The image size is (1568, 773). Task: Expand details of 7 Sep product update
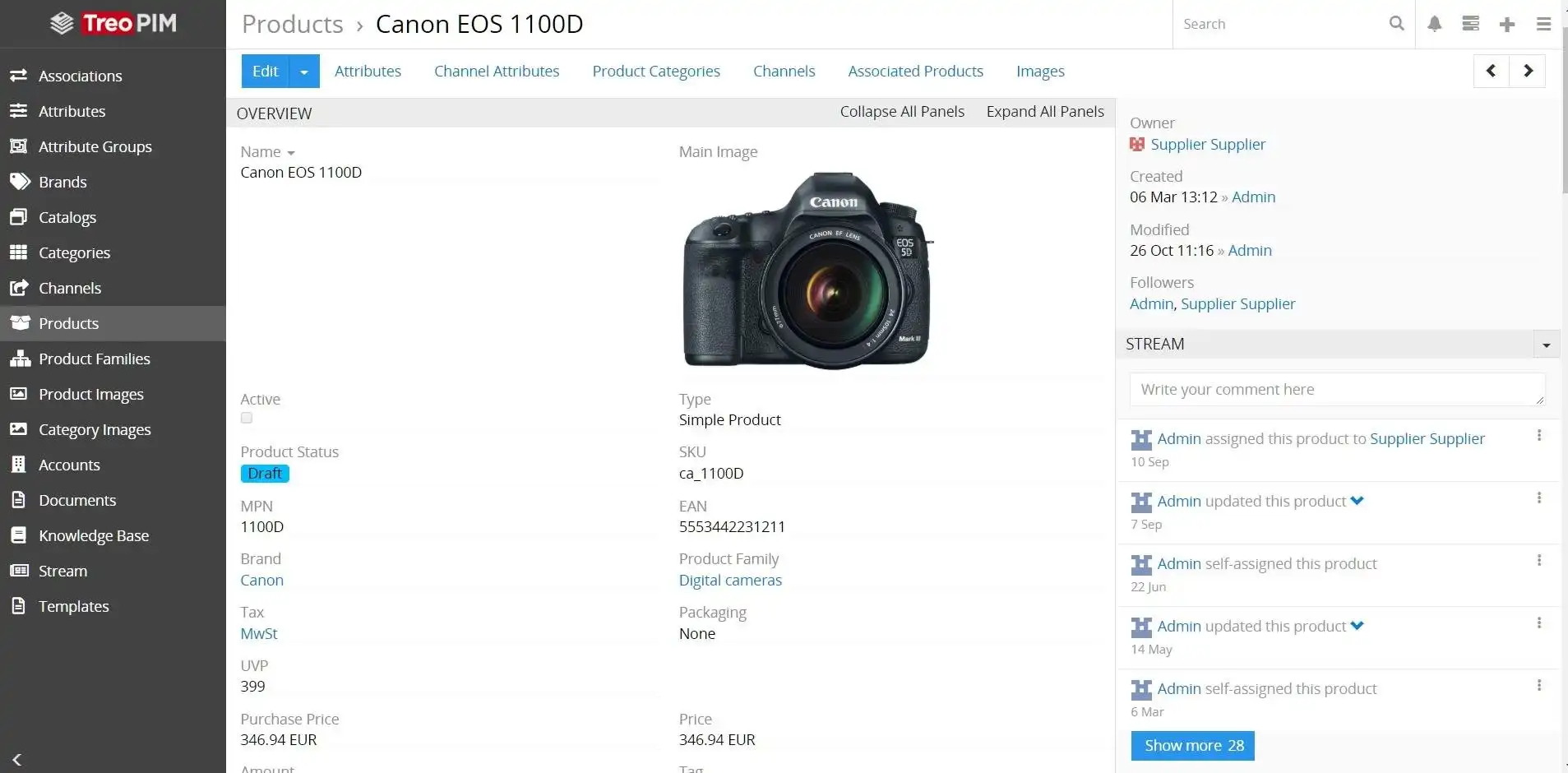tap(1358, 501)
